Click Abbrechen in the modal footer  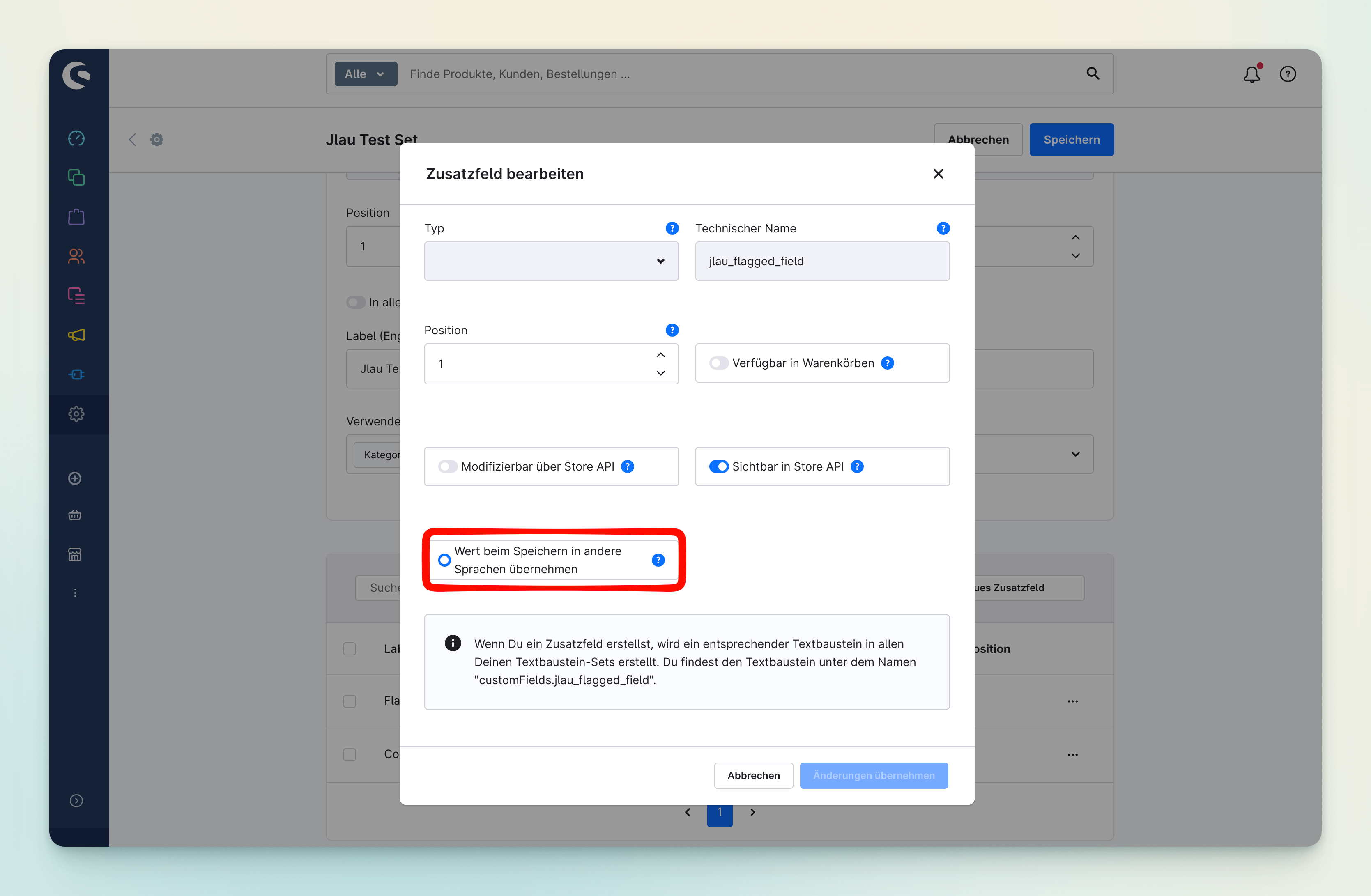[753, 776]
